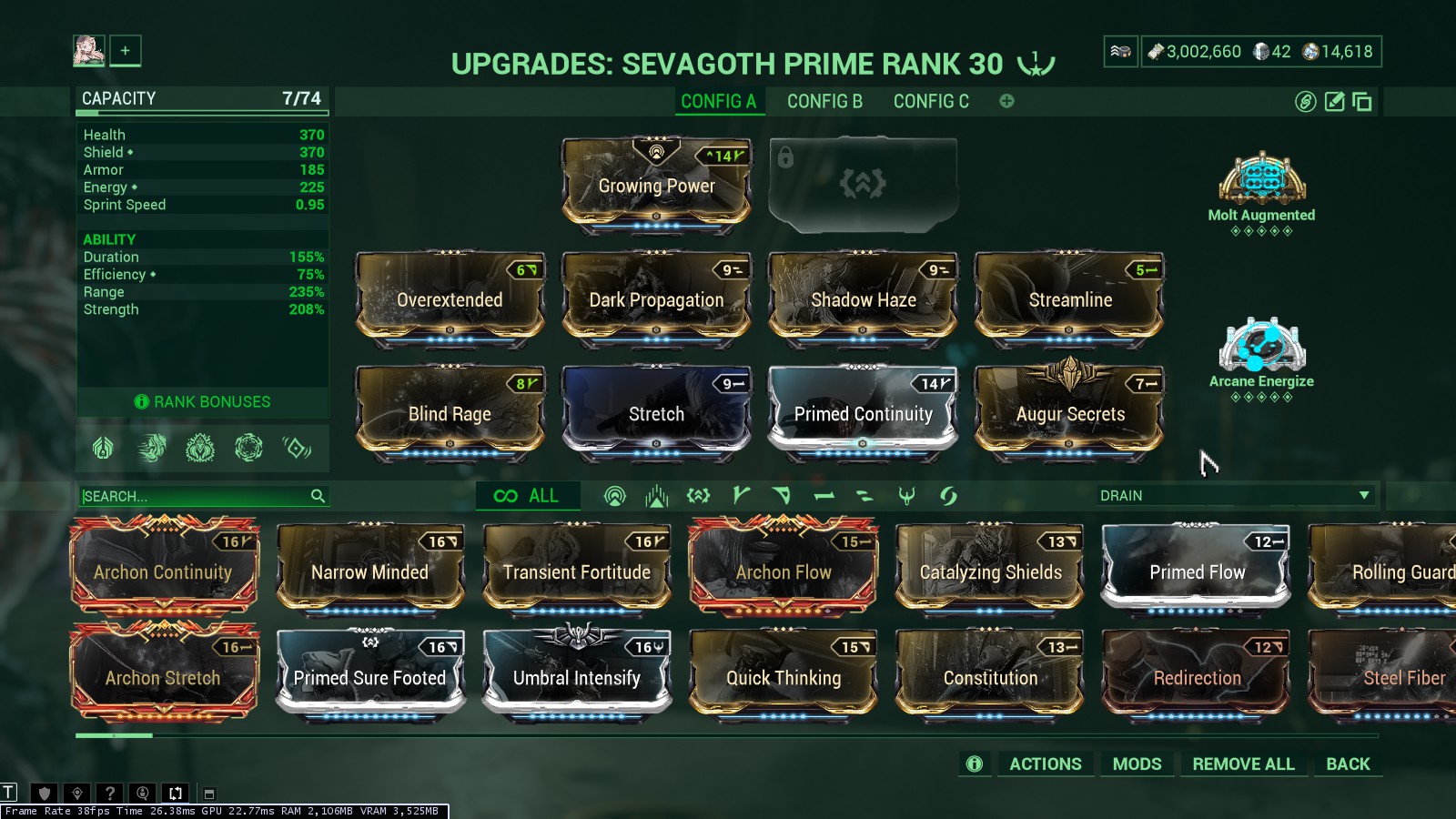
Task: Select the Aura polarity filter icon
Action: click(615, 496)
